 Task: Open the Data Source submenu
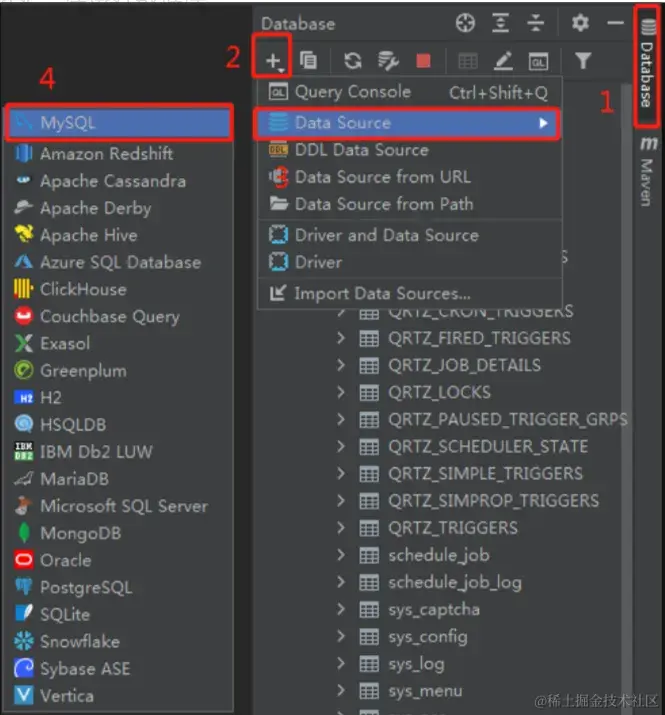point(406,123)
